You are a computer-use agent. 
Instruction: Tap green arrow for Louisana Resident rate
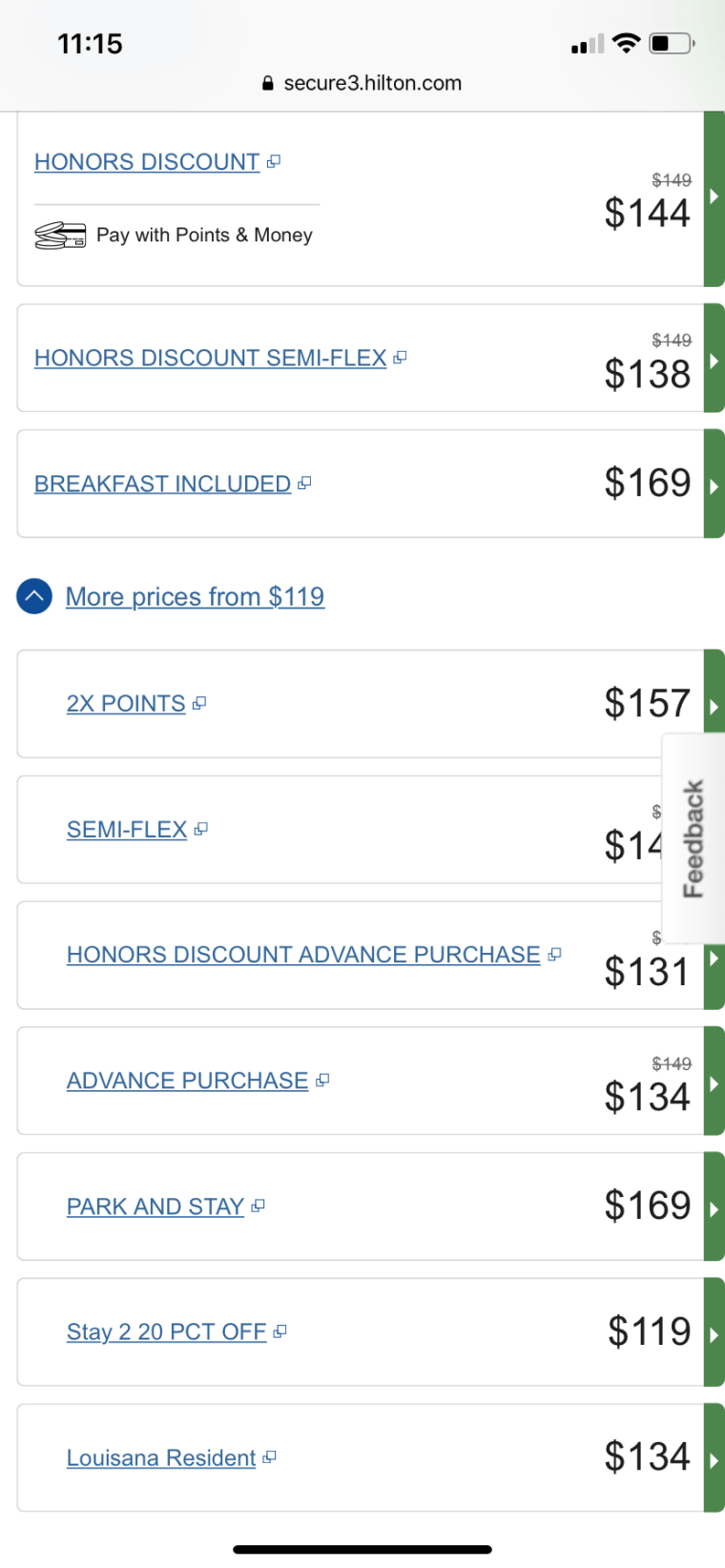click(714, 1458)
